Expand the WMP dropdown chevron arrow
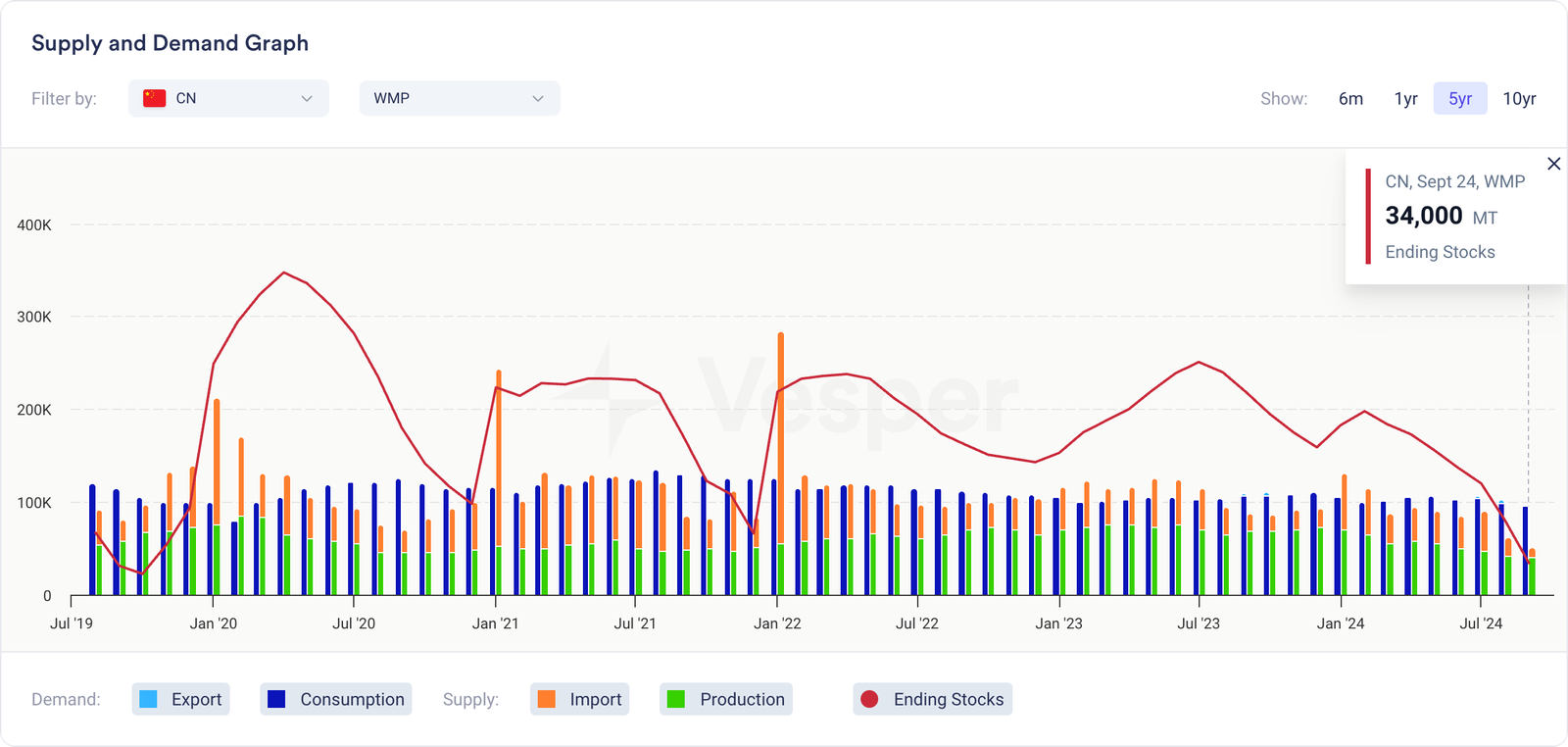This screenshot has width=1568, height=747. pos(537,98)
